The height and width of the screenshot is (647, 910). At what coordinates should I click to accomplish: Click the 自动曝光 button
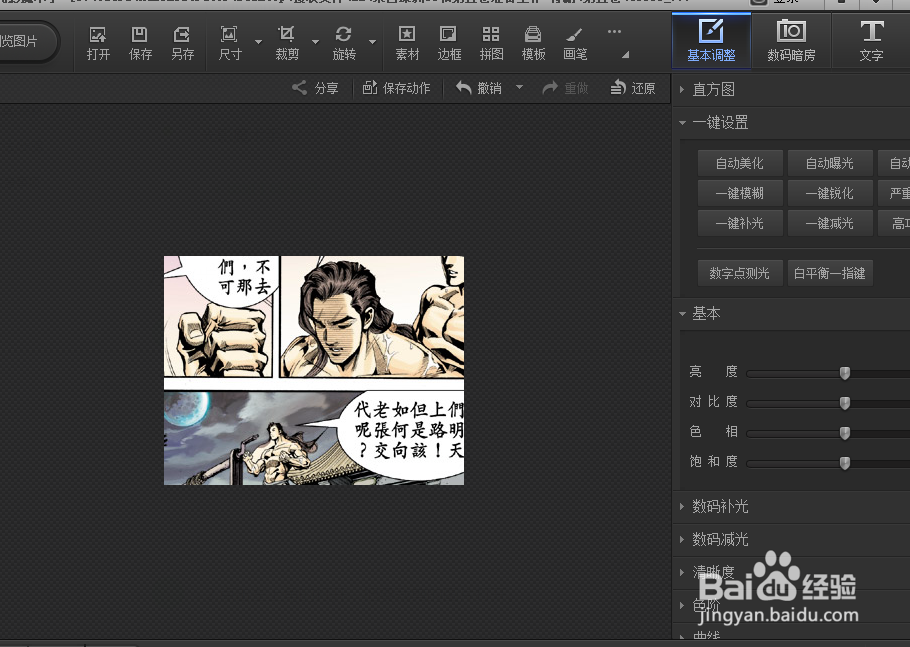830,163
